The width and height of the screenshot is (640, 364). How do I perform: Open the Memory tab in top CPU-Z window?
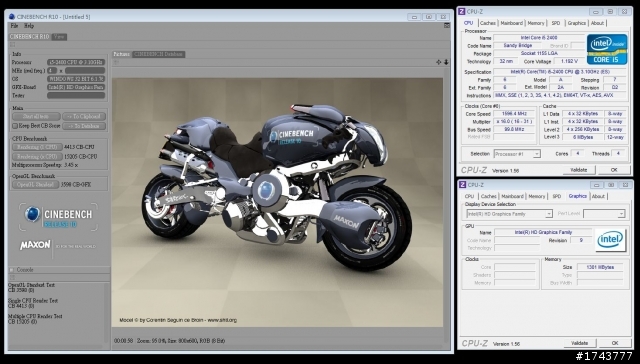[x=536, y=23]
